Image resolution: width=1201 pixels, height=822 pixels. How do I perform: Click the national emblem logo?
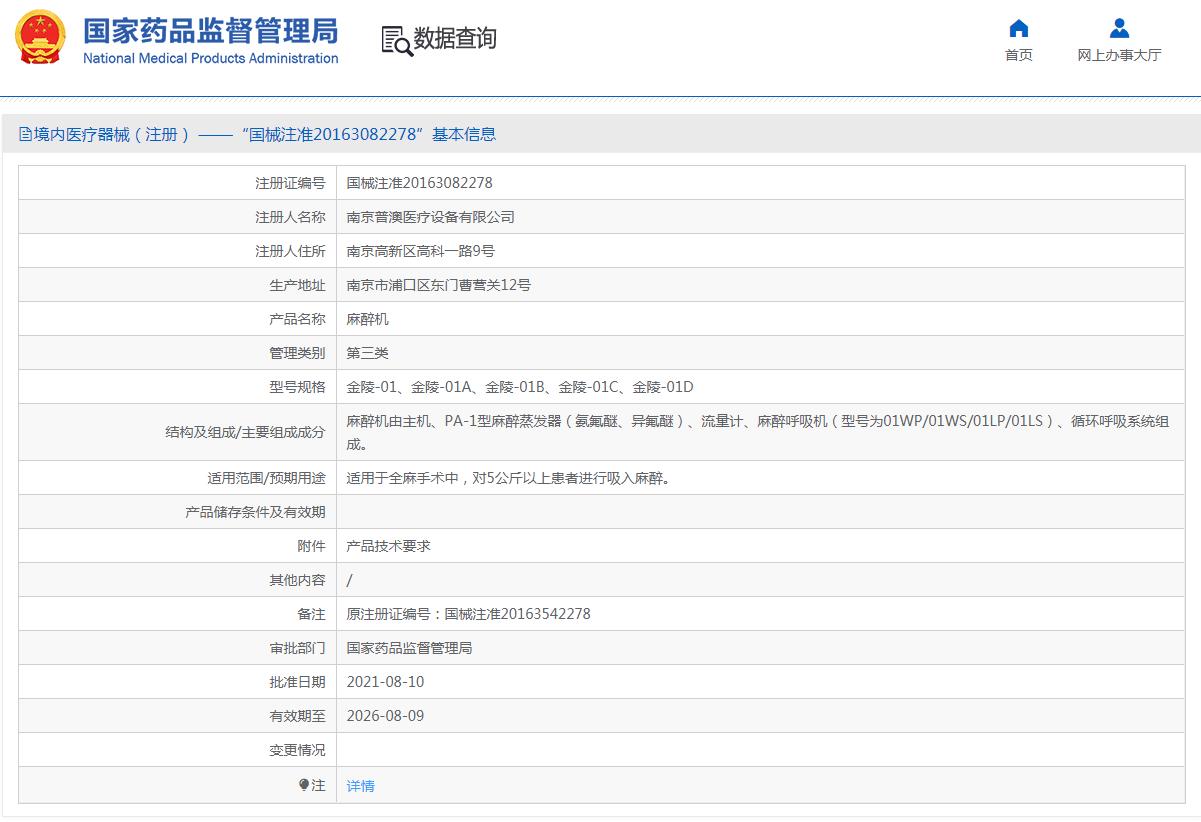[39, 38]
